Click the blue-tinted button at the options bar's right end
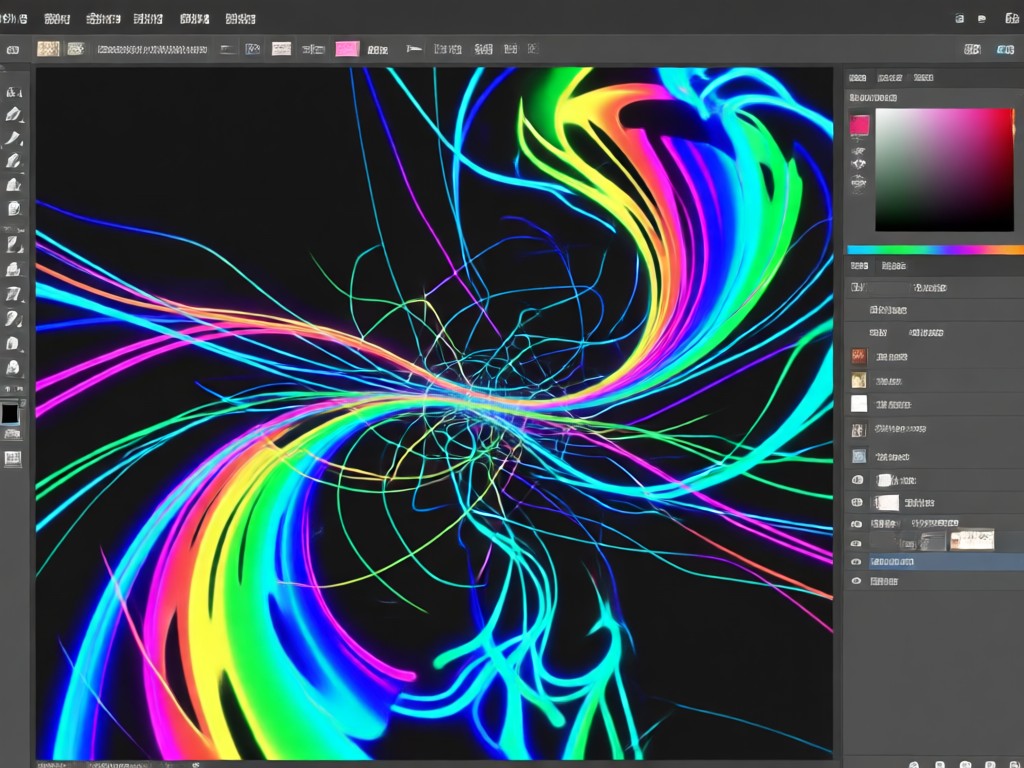1024x768 pixels. pyautogui.click(x=1005, y=49)
